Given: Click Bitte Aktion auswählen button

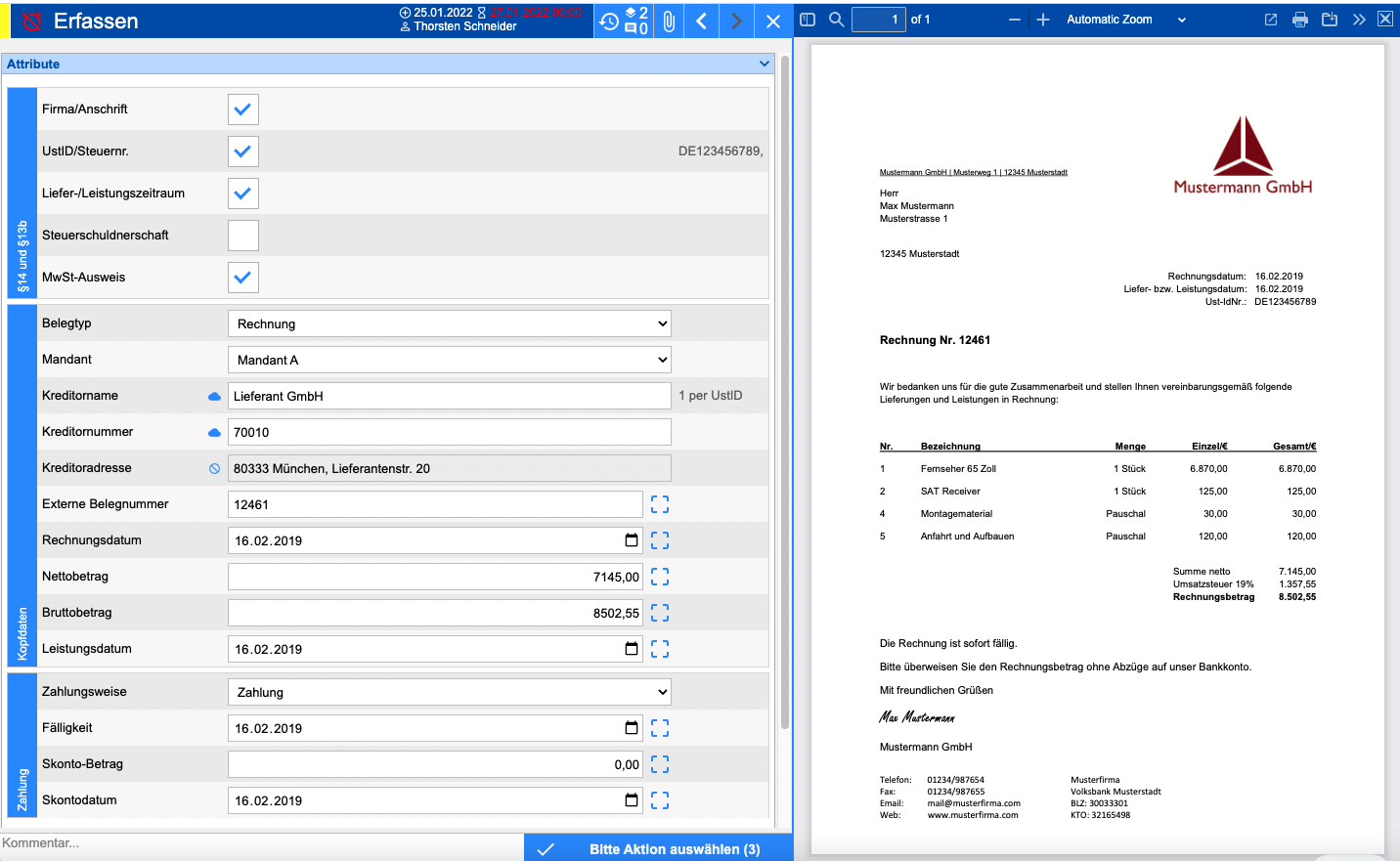Looking at the screenshot, I should pos(658,848).
